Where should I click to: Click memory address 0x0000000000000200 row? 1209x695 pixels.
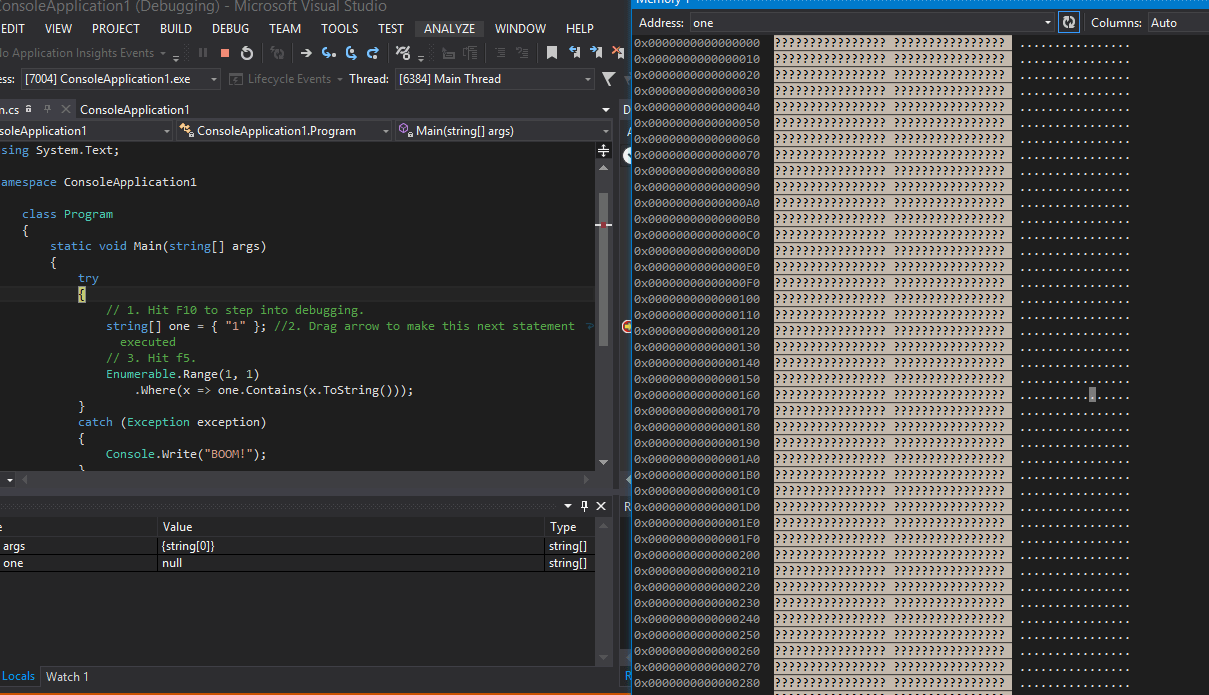tap(882, 555)
